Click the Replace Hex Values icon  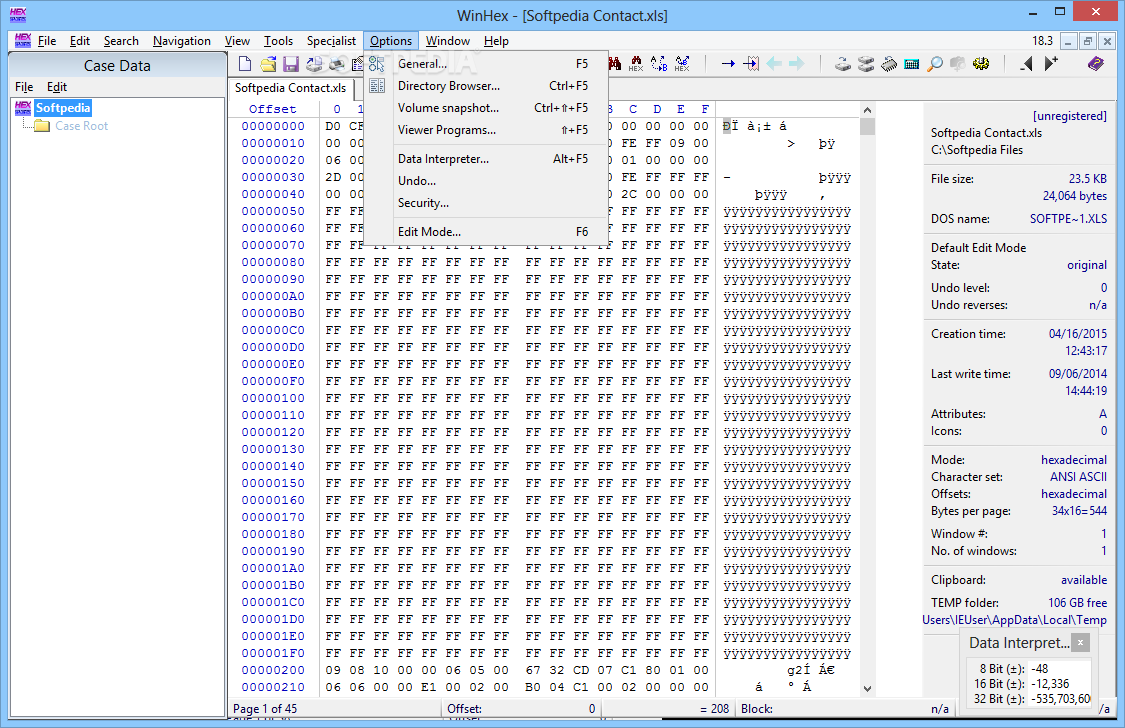click(x=682, y=64)
